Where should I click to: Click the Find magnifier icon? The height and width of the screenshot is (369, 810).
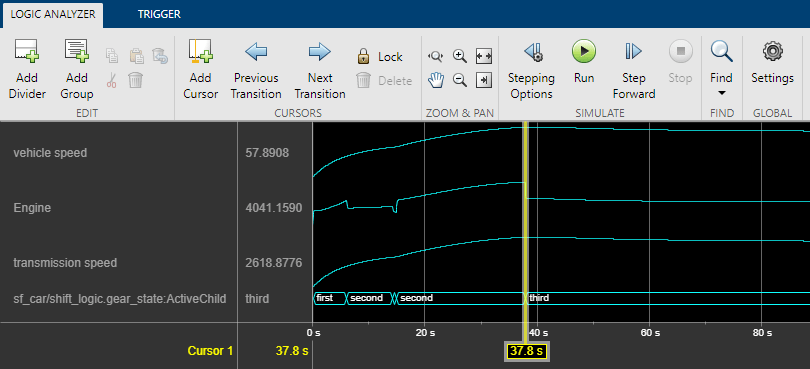(x=721, y=51)
